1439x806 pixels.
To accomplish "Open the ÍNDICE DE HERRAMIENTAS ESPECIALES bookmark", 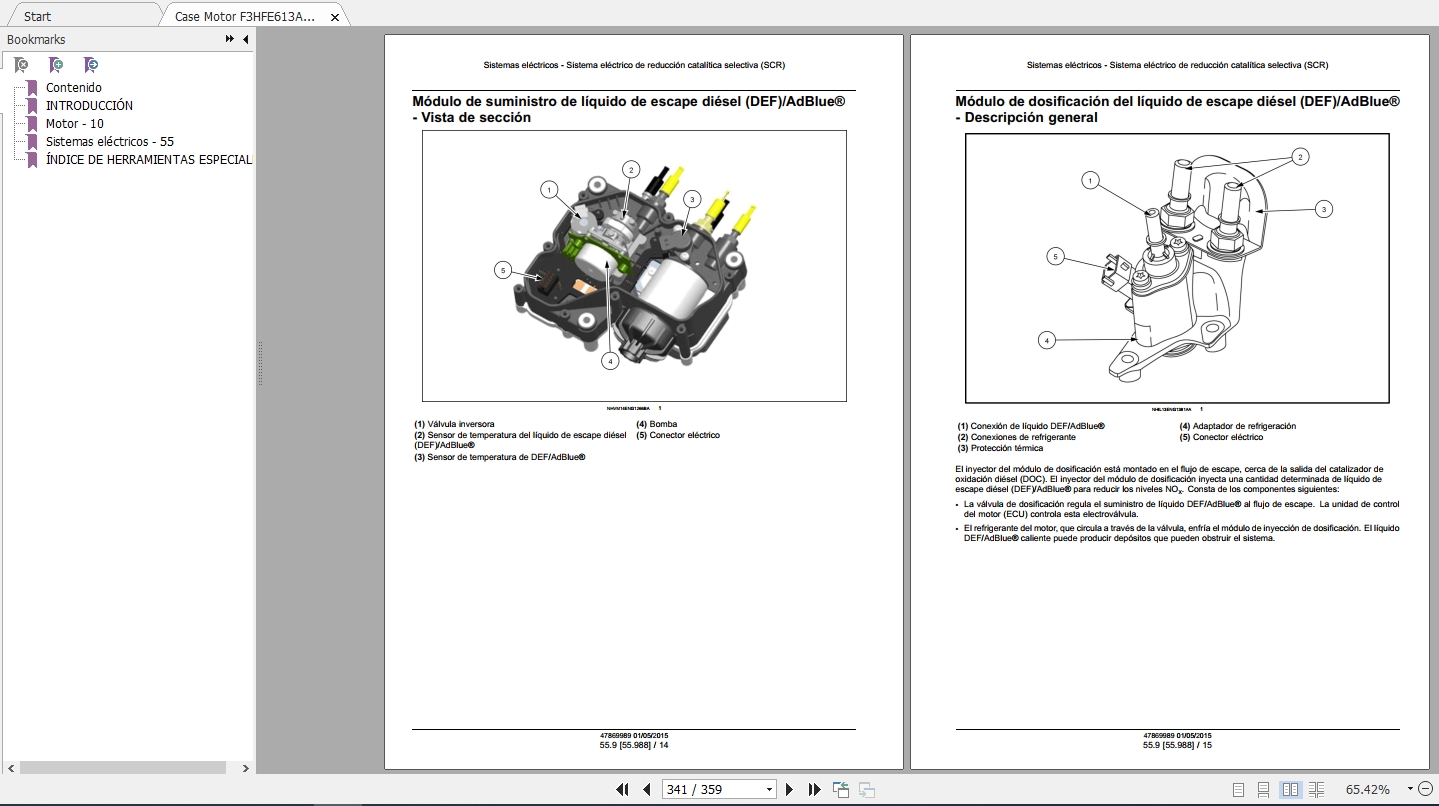I will coord(149,160).
